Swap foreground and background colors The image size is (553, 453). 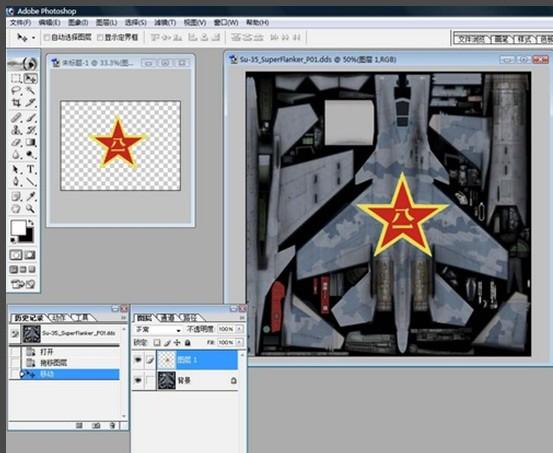pos(31,222)
